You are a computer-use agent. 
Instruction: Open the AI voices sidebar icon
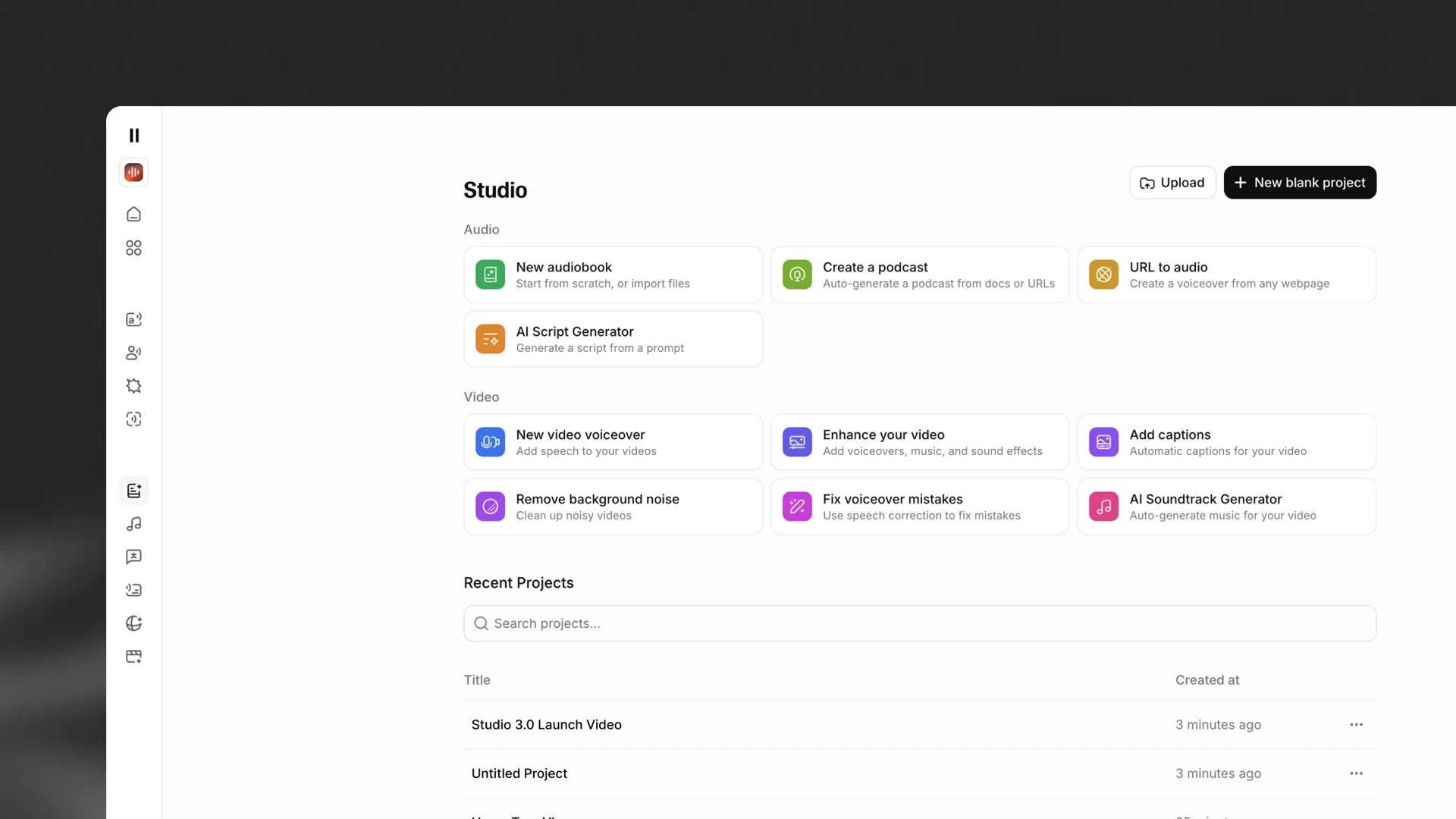(x=133, y=353)
